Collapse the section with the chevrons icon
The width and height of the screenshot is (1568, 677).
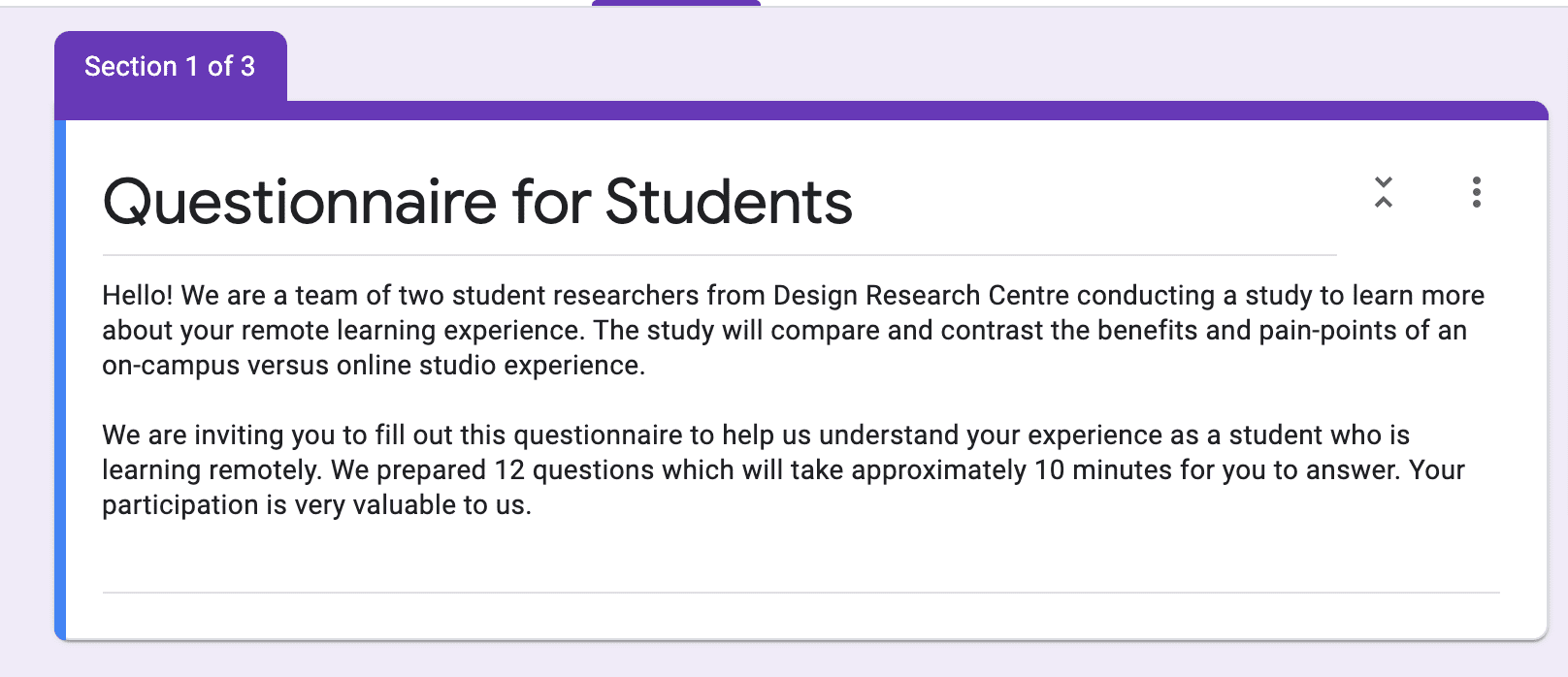1384,192
